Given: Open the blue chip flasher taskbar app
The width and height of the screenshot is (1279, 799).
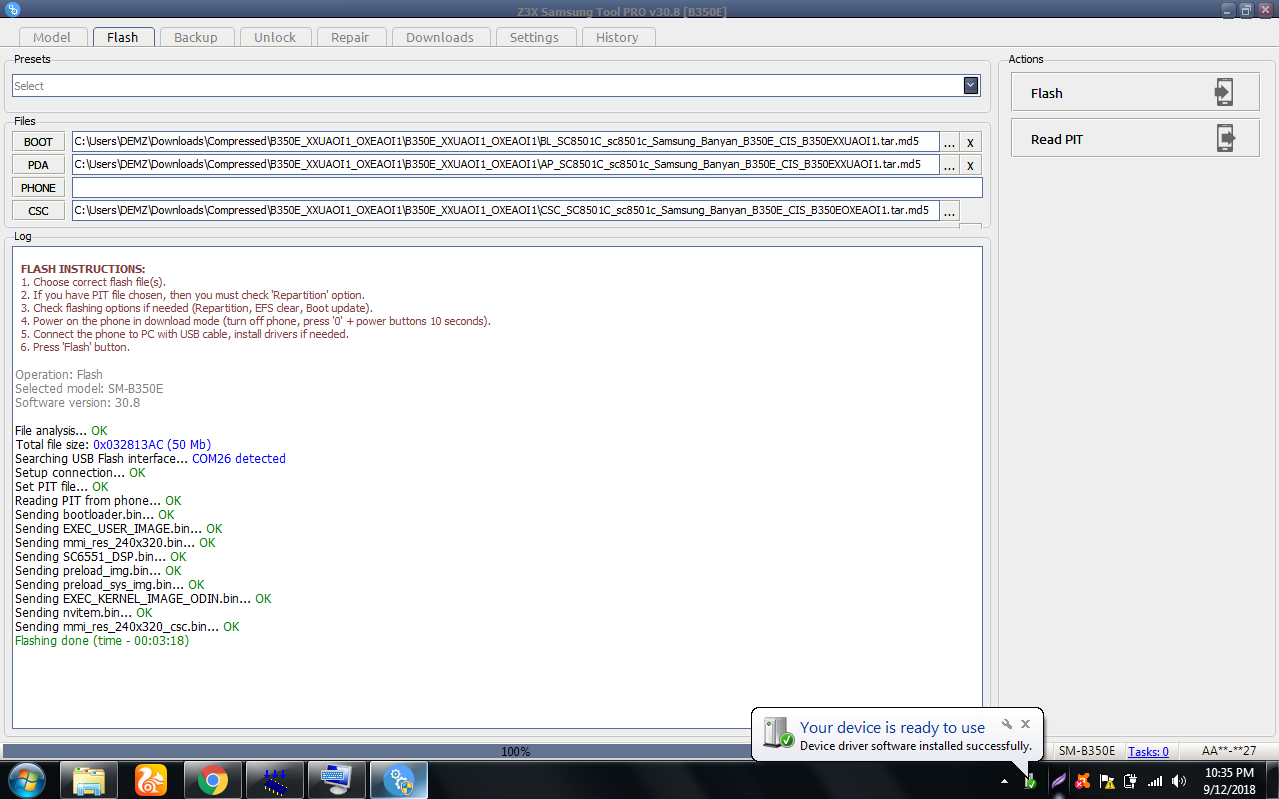Looking at the screenshot, I should [x=275, y=780].
